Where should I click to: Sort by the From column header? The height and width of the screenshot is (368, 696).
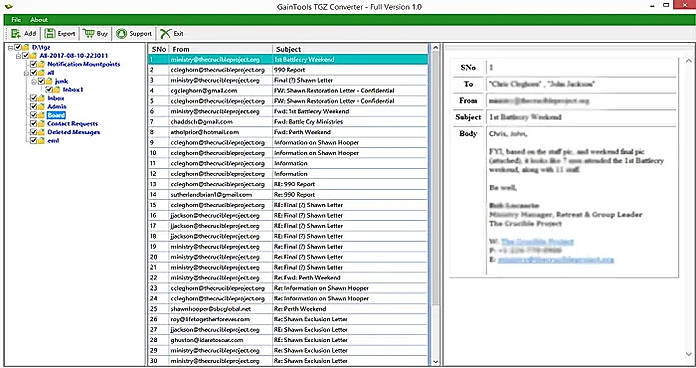(x=221, y=49)
